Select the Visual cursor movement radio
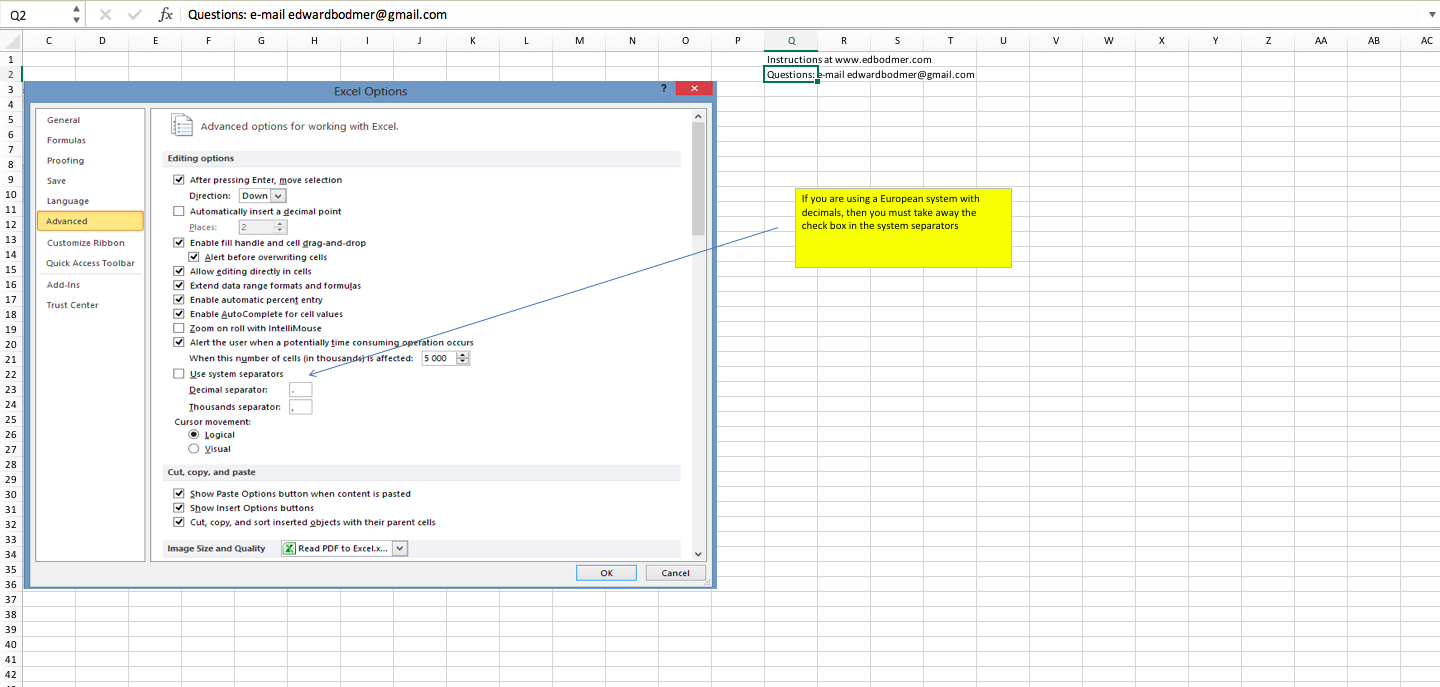This screenshot has width=1440, height=687. [194, 449]
